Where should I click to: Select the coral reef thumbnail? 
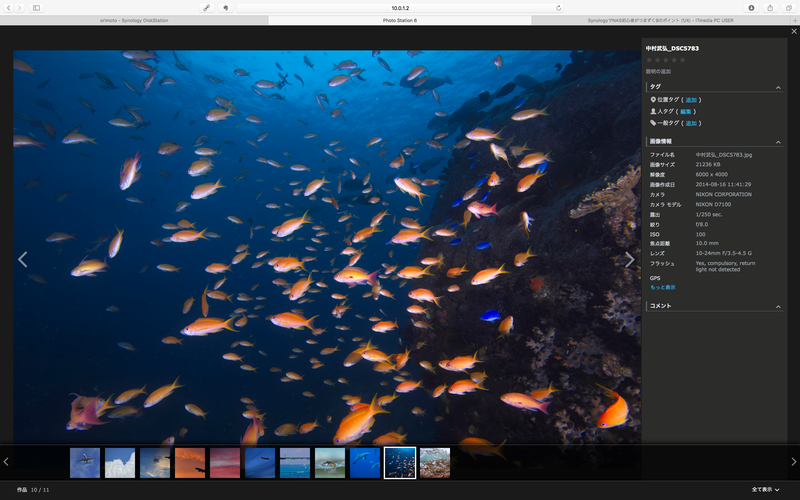435,463
